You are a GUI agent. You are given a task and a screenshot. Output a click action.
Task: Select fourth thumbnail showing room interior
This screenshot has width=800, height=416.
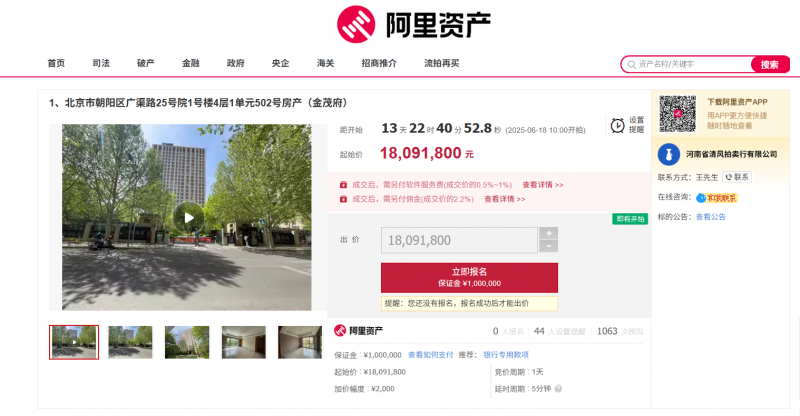pos(243,342)
